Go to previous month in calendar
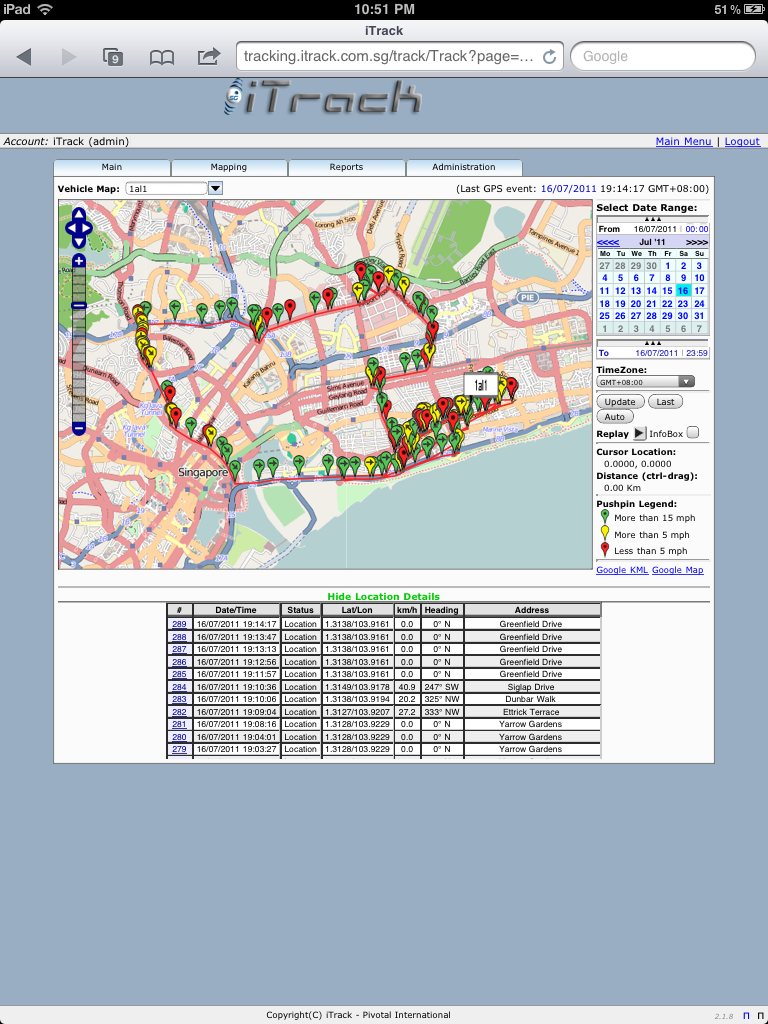 pos(608,242)
